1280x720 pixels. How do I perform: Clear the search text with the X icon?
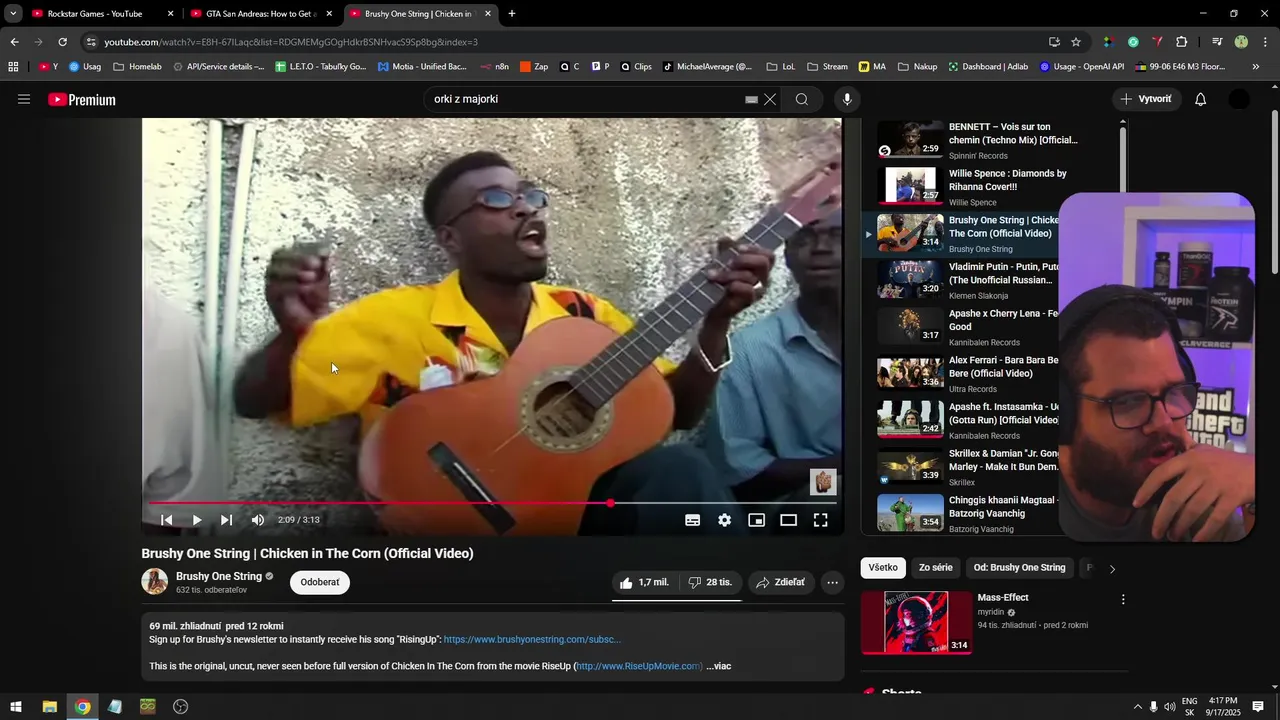click(x=770, y=99)
